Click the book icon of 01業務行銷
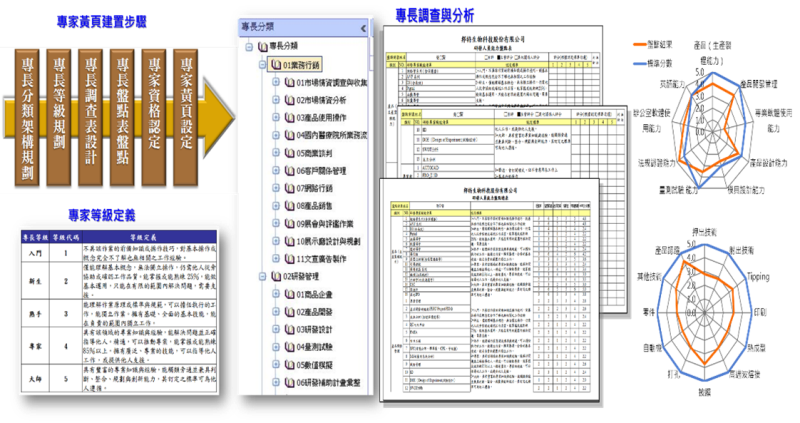This screenshot has height=423, width=800. 276,65
